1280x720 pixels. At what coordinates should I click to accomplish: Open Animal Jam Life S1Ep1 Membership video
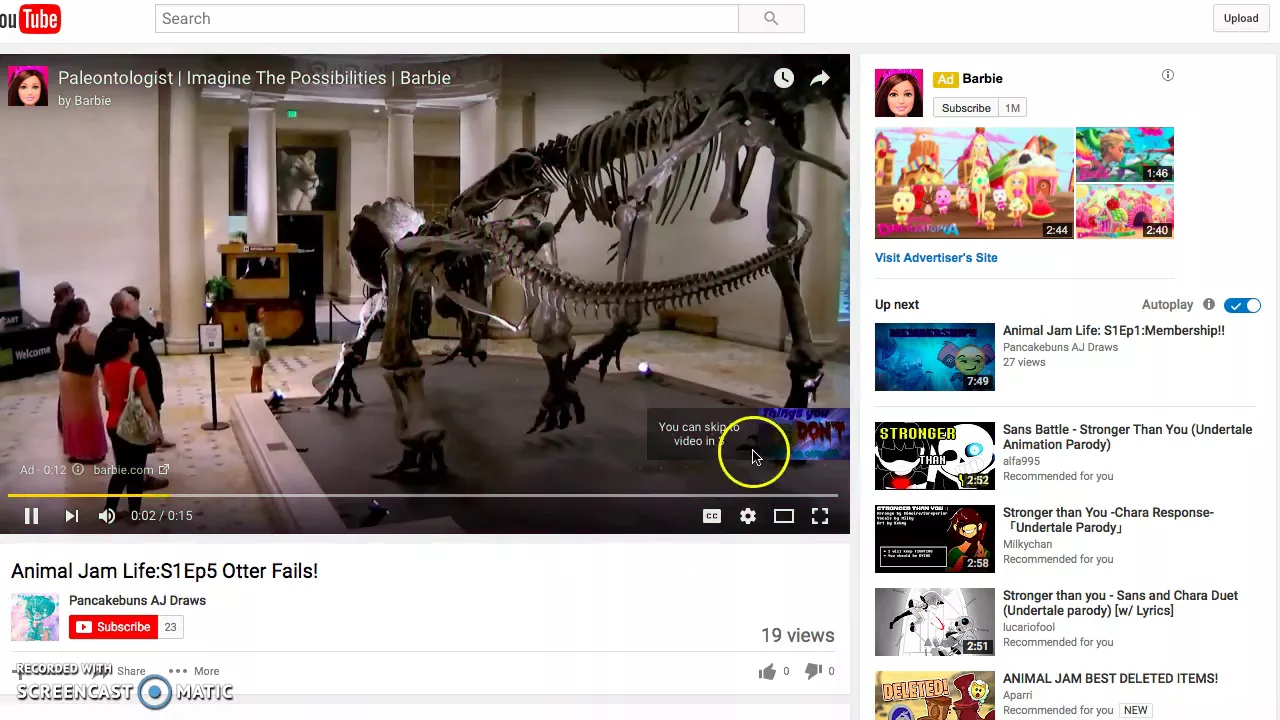pyautogui.click(x=1113, y=331)
